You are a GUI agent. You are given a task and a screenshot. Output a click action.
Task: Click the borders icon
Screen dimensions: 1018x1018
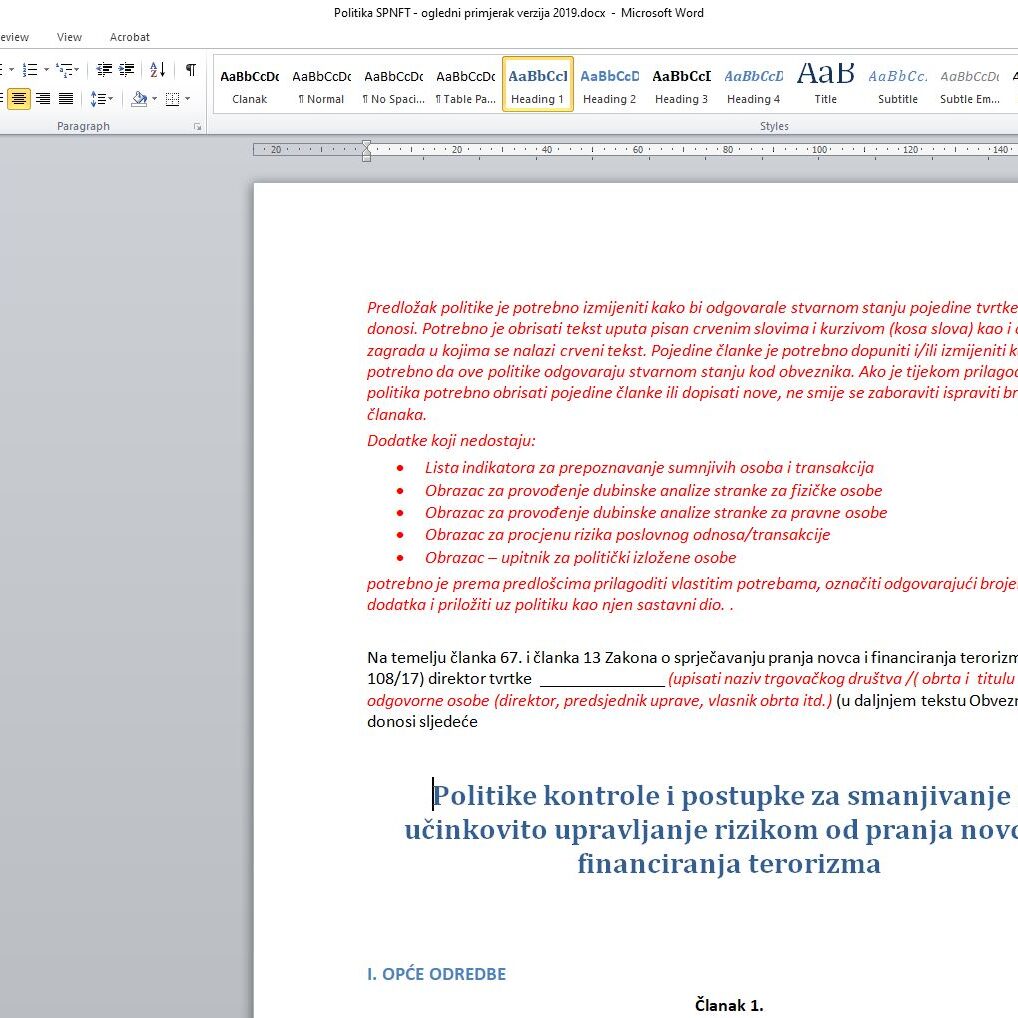pyautogui.click(x=172, y=99)
